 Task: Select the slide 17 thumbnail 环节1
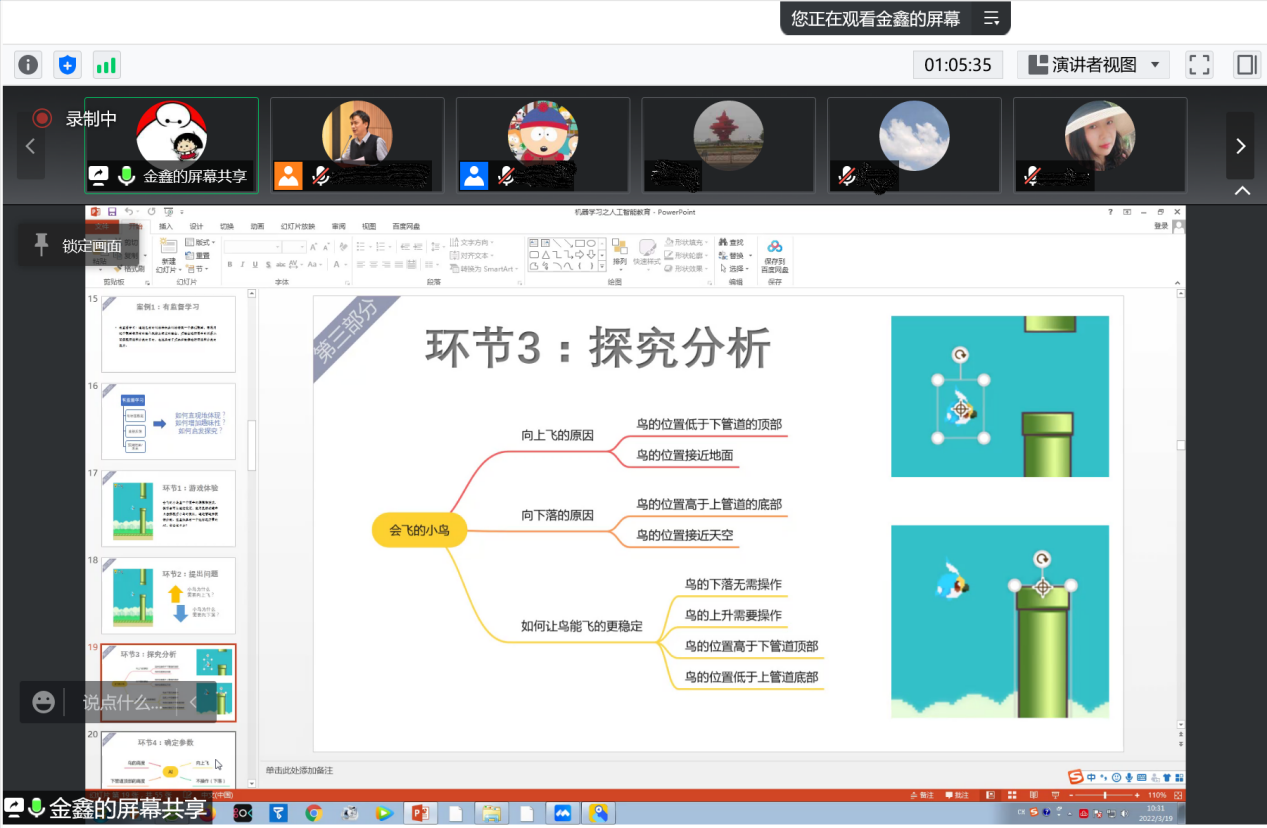168,508
